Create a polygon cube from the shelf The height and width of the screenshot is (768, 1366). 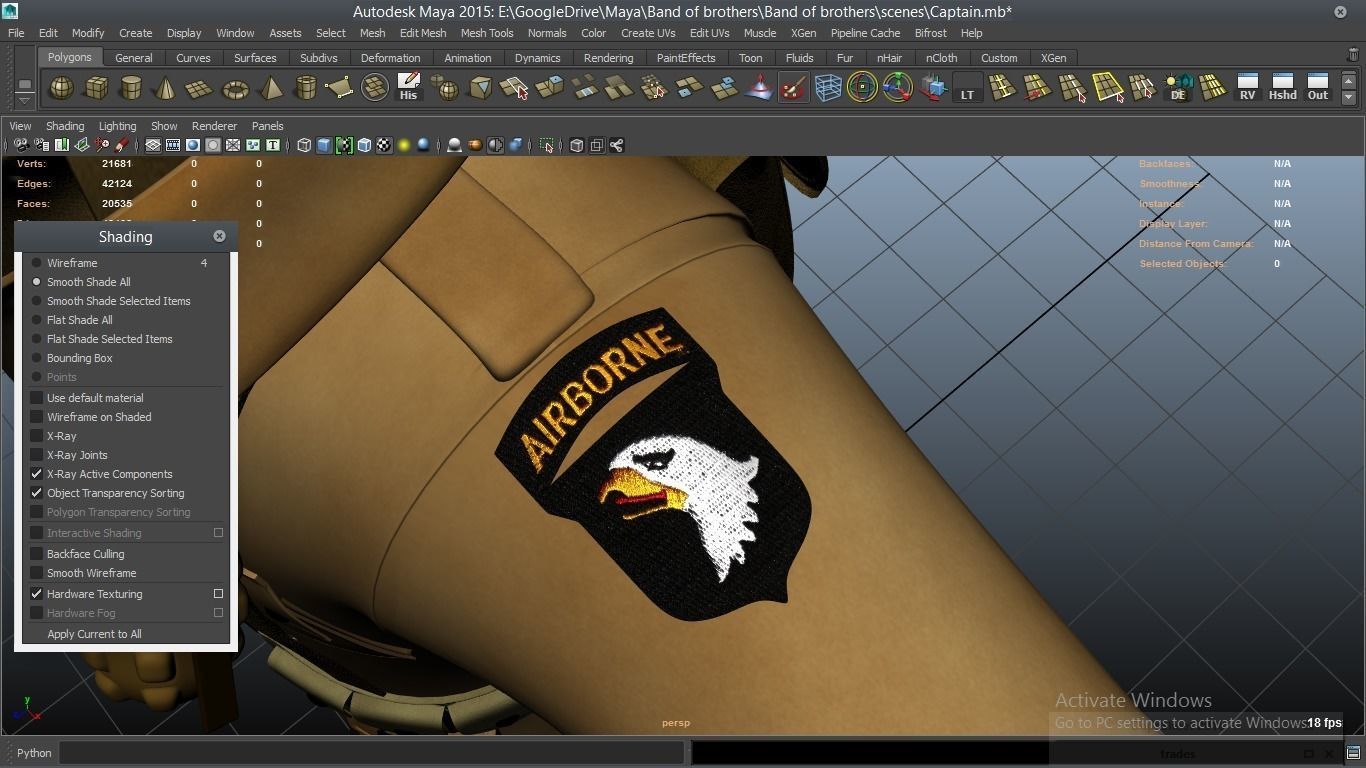pos(96,89)
